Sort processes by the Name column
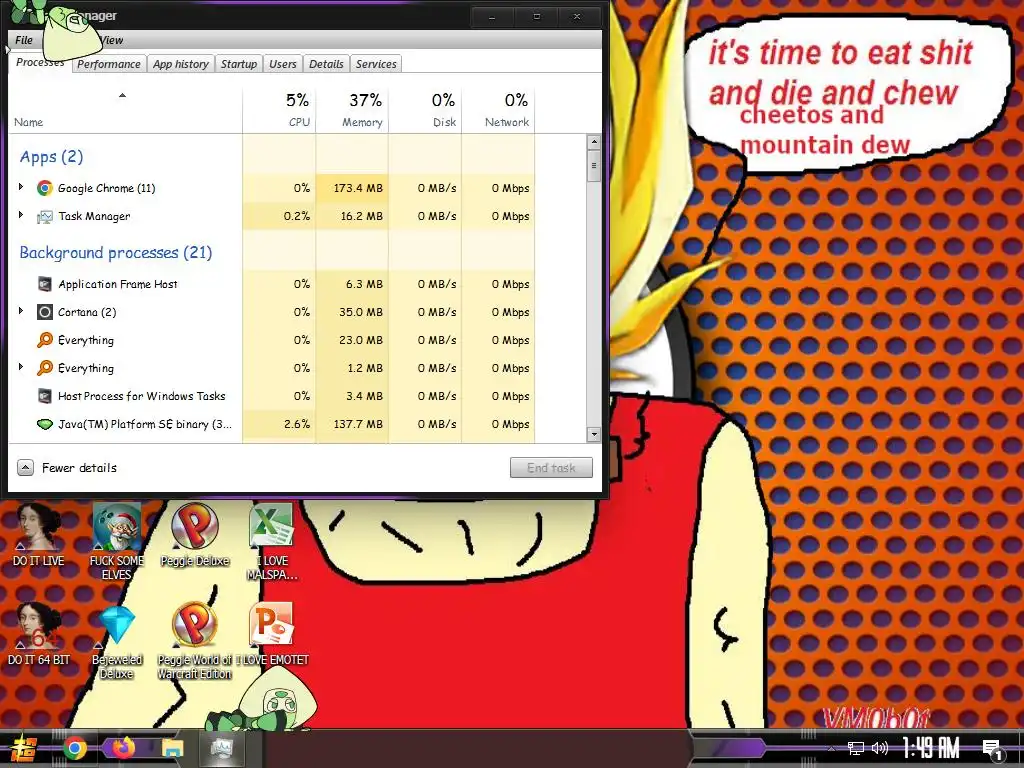This screenshot has height=768, width=1024. (x=125, y=110)
